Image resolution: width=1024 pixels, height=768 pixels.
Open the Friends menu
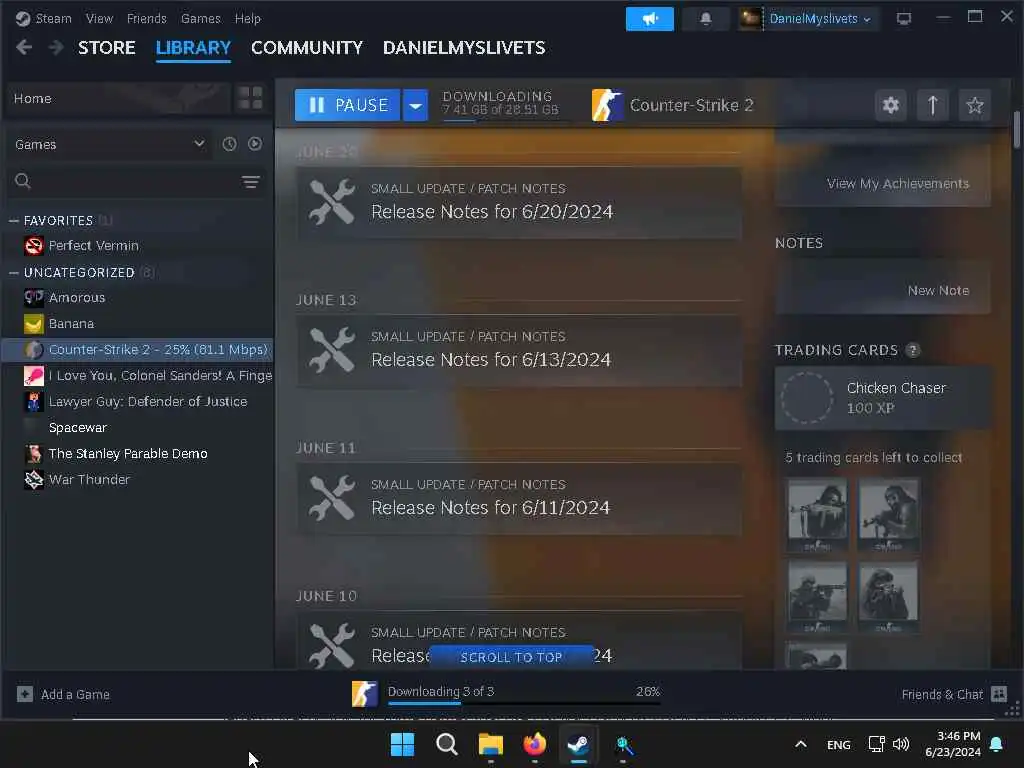[146, 18]
